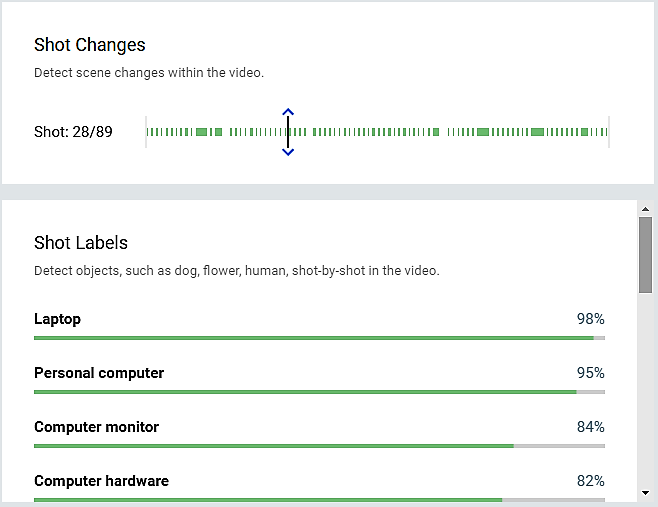Select the last shot segment on the timeline
Viewport: 658px width, 507px height.
604,132
